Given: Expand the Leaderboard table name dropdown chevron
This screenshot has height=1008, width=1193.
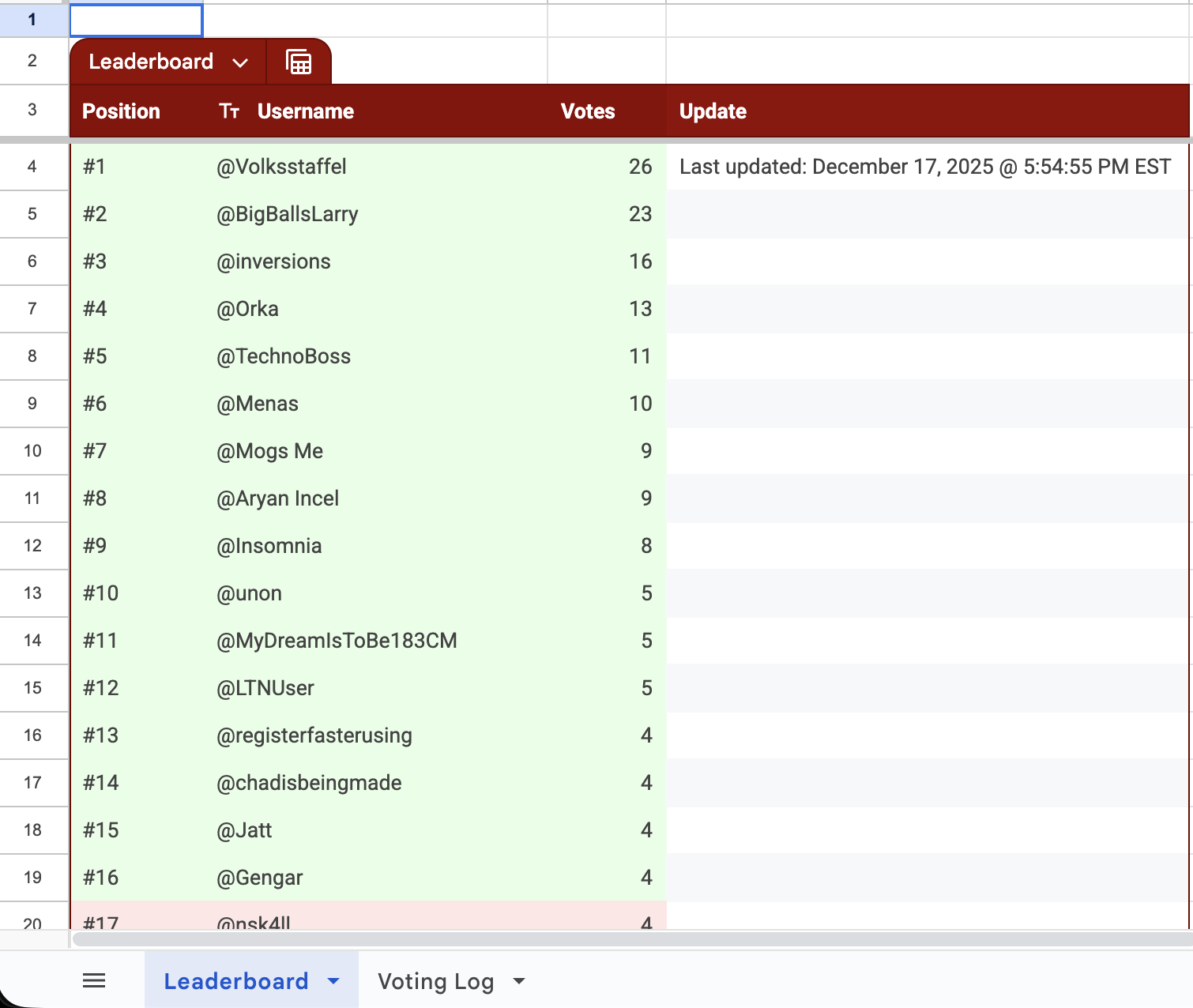Looking at the screenshot, I should 240,62.
